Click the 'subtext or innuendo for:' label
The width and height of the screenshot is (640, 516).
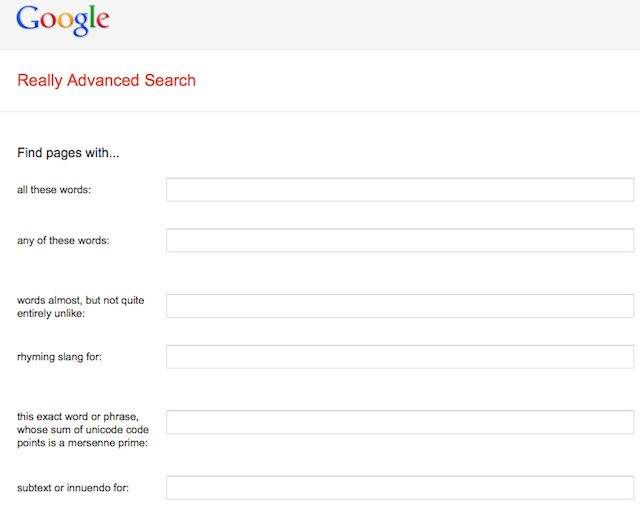[x=73, y=488]
